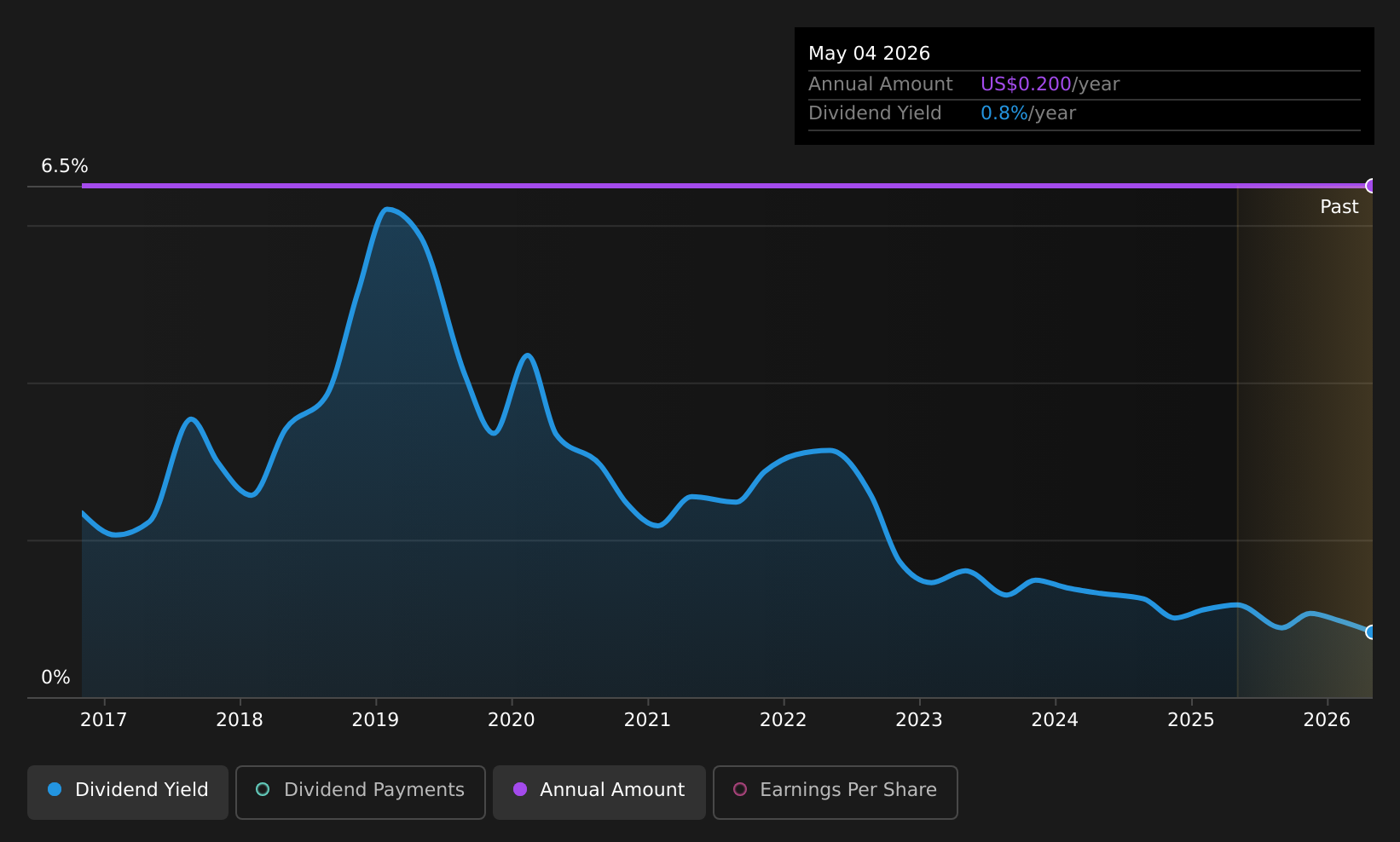
Task: Click the 2020 x-axis label
Action: (x=512, y=720)
